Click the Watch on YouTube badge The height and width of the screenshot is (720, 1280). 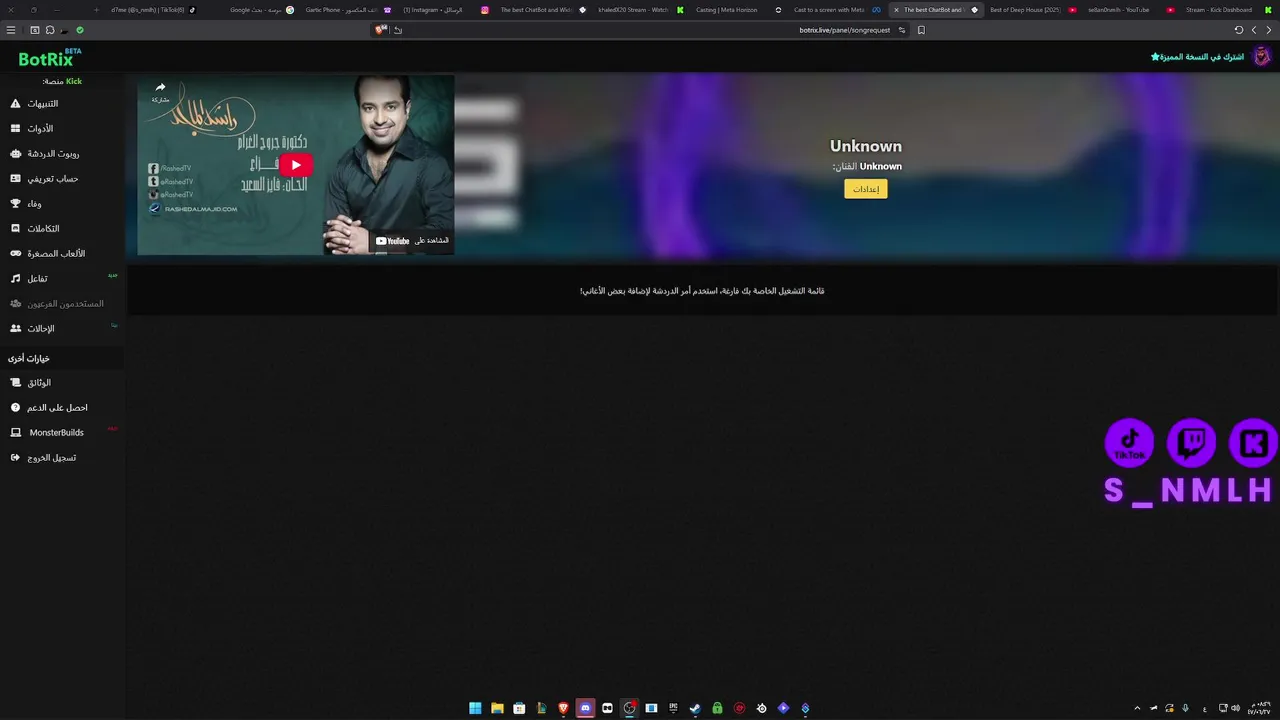(412, 241)
